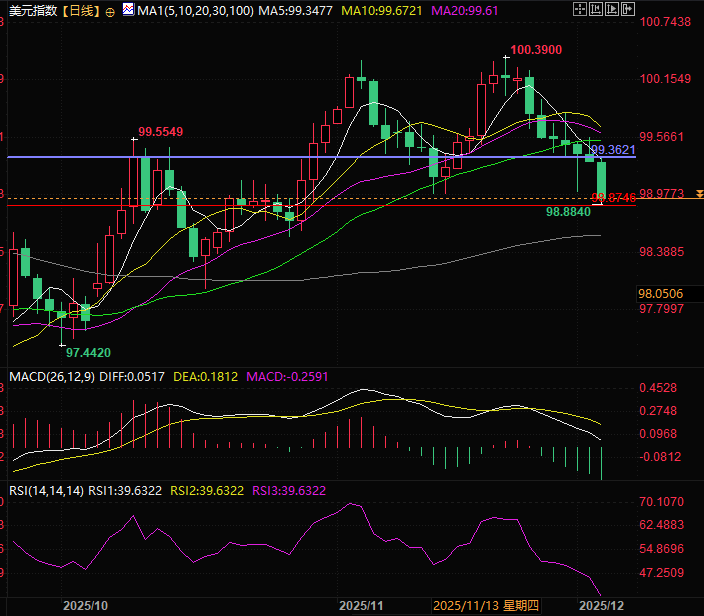Click the 100.3900 high price label
This screenshot has width=704, height=616.
tap(535, 49)
